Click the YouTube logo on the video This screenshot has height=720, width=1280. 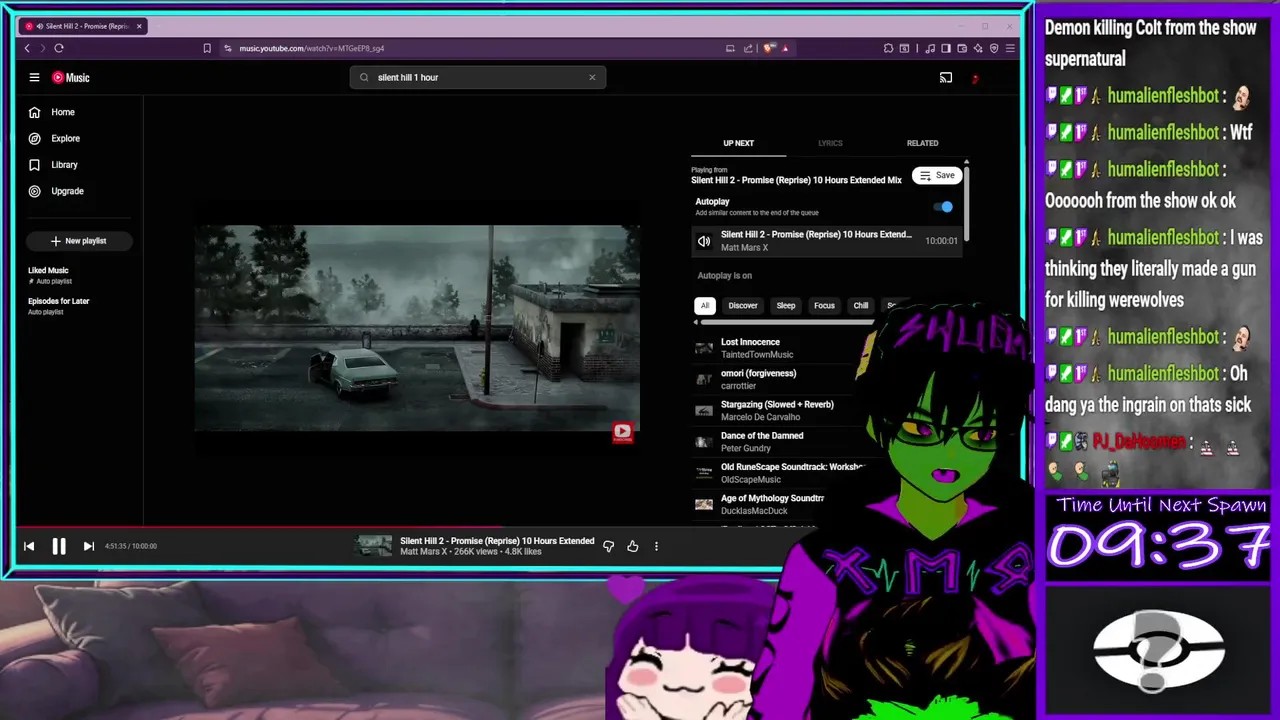point(622,432)
